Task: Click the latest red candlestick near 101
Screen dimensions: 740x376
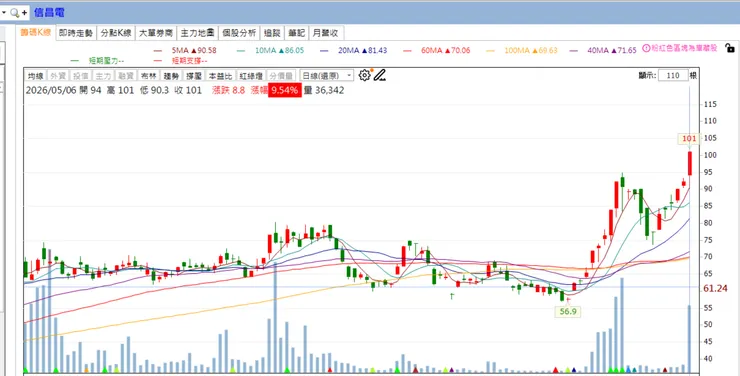Action: 690,163
